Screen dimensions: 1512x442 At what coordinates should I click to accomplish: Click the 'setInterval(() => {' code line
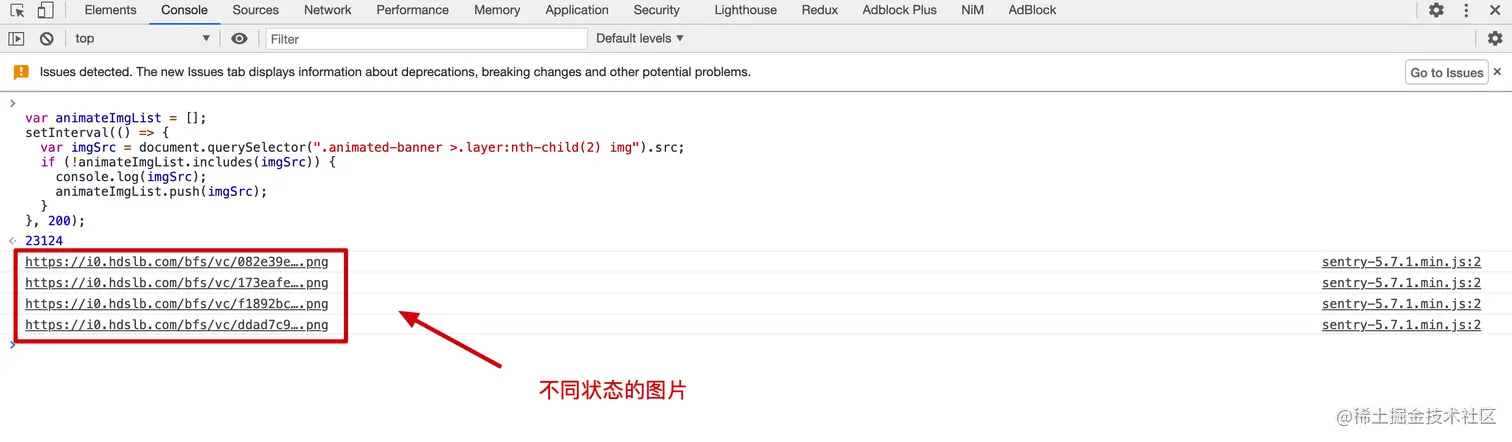[x=97, y=132]
